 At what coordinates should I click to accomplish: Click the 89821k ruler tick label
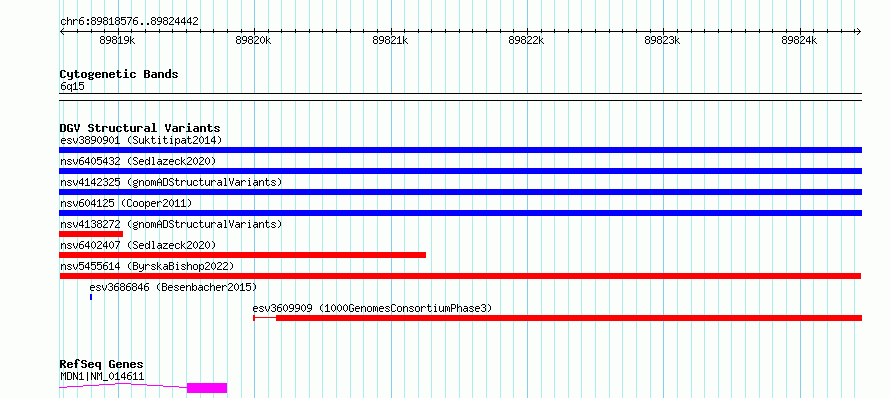(391, 40)
